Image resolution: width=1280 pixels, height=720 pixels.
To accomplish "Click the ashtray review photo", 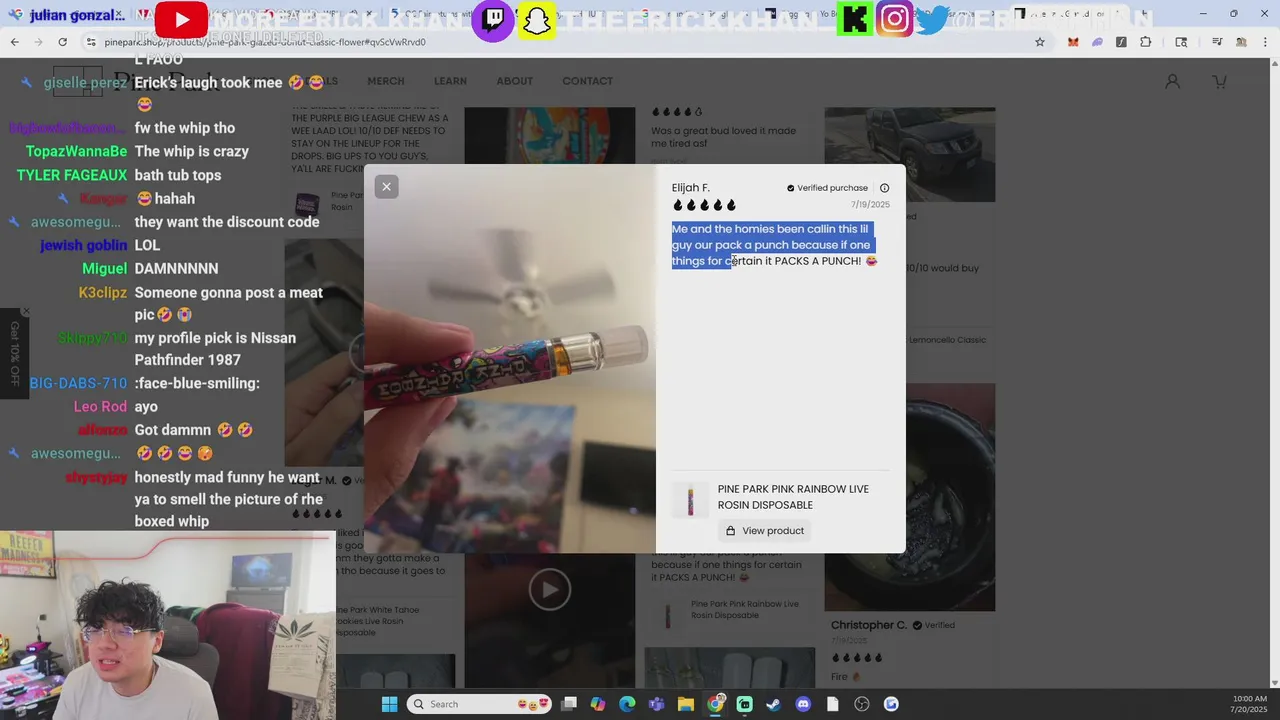I will pyautogui.click(x=909, y=497).
